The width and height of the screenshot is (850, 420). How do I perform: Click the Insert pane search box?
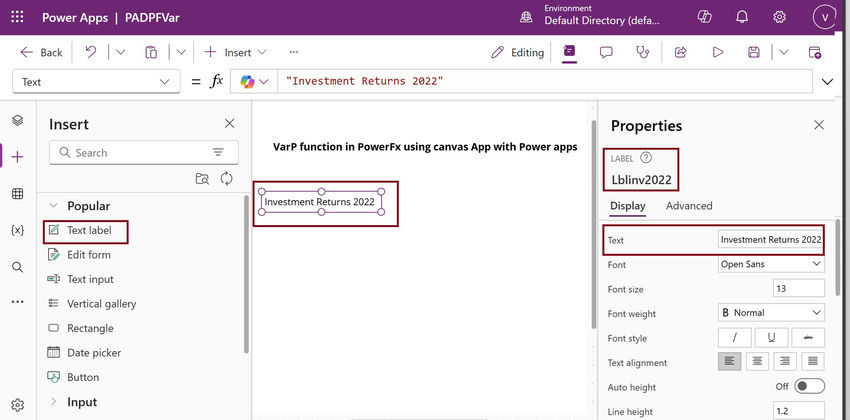[144, 153]
